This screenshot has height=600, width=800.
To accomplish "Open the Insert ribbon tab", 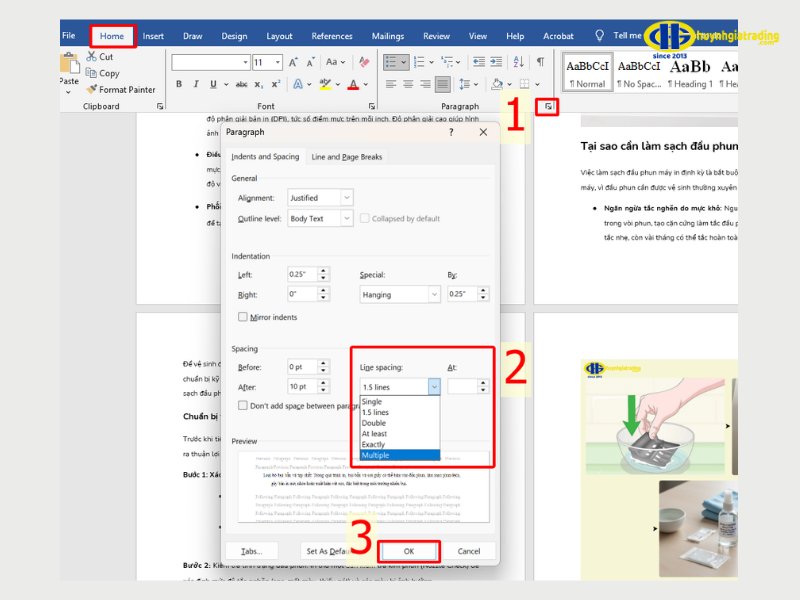I will click(x=153, y=36).
